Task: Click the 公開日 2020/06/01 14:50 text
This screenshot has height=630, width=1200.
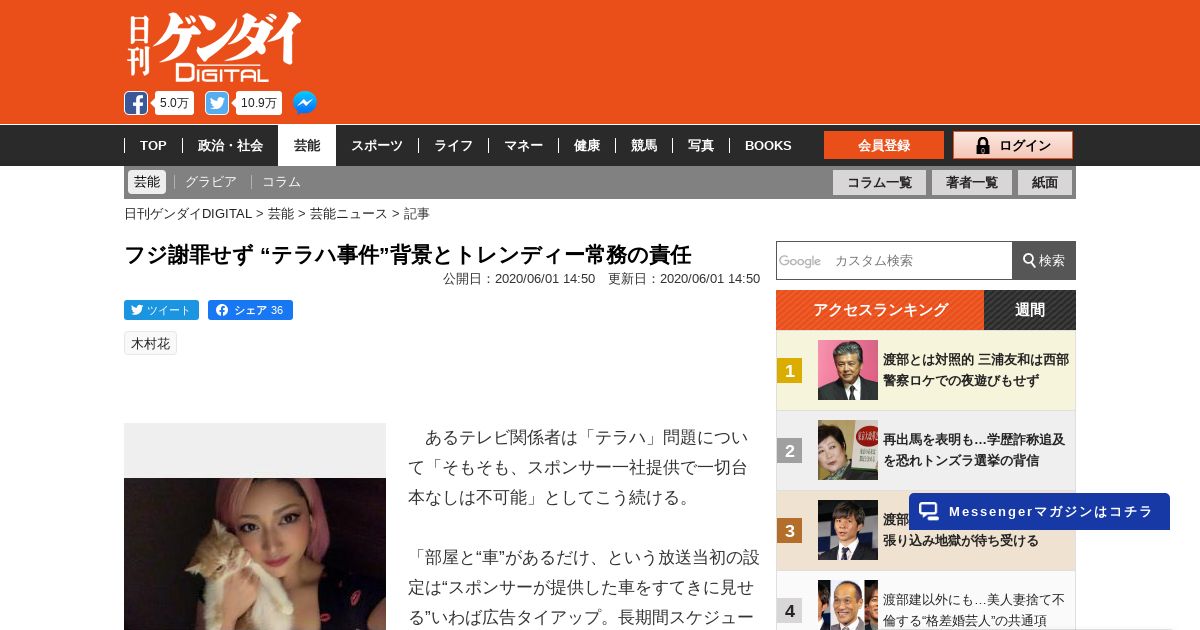Action: 519,279
